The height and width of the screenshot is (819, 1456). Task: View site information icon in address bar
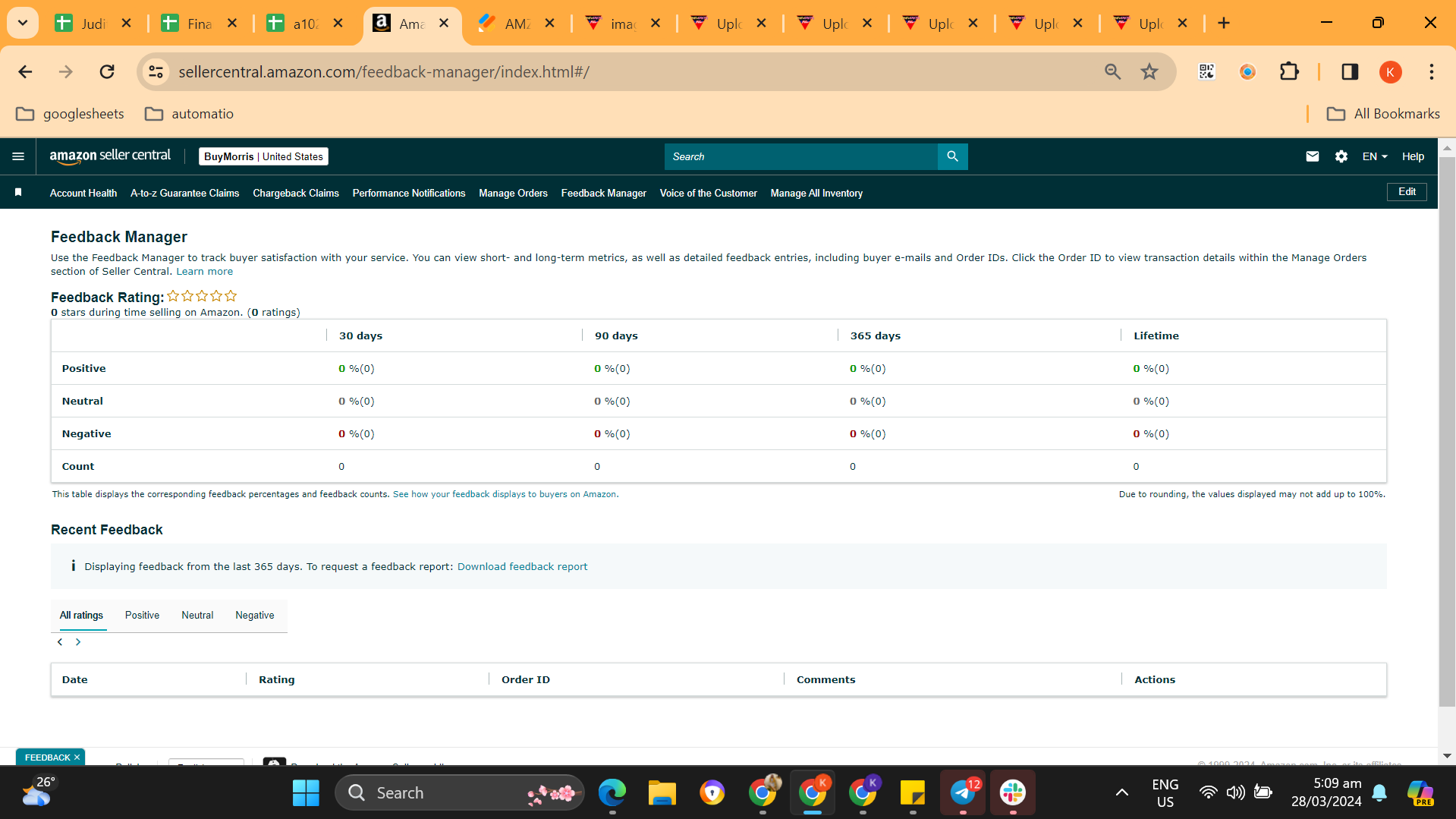coord(156,71)
